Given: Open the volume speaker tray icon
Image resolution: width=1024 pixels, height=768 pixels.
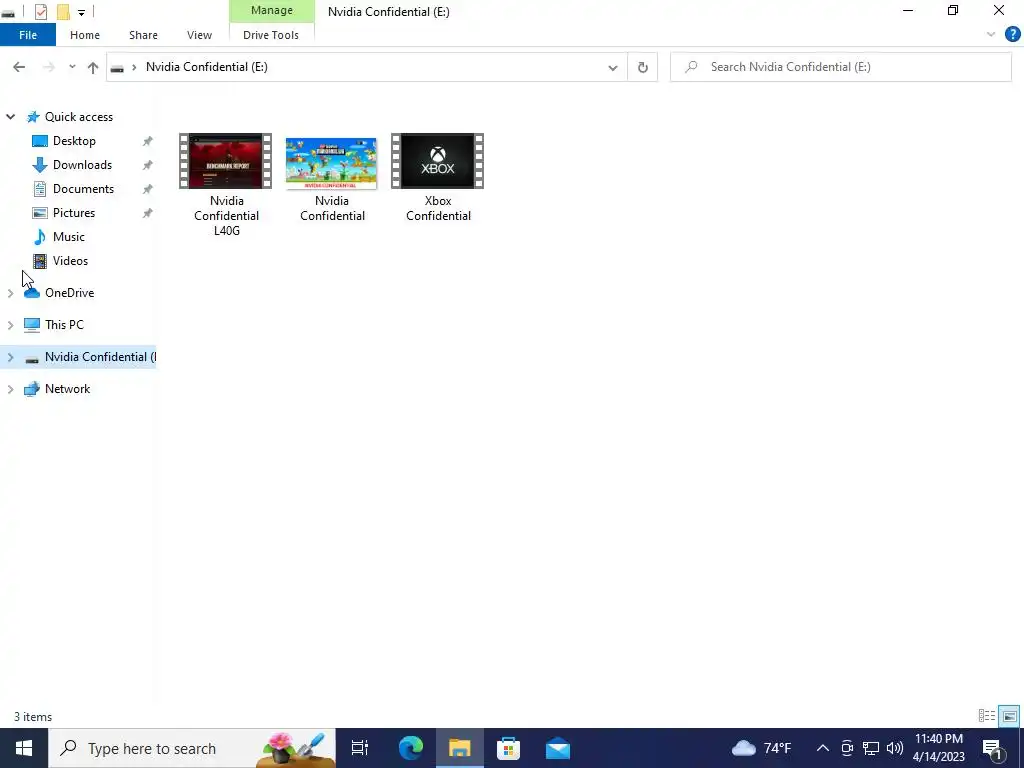Looking at the screenshot, I should coord(894,748).
